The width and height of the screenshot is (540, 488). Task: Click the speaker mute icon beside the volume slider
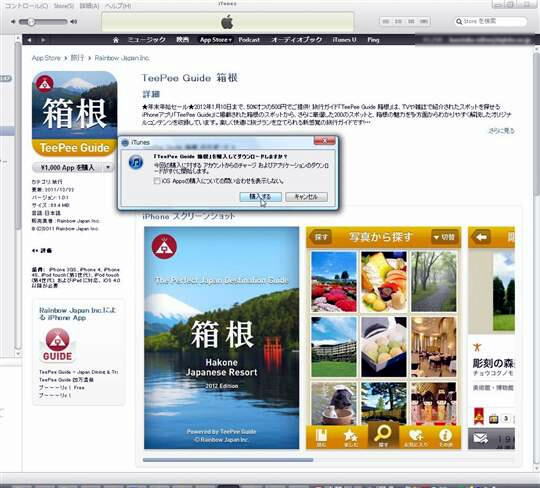(x=13, y=22)
